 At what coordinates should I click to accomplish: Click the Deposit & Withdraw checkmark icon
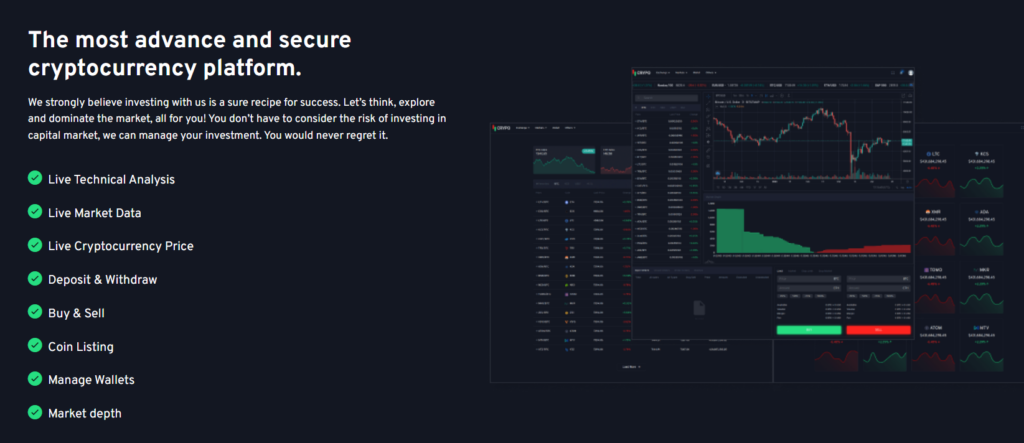[35, 279]
